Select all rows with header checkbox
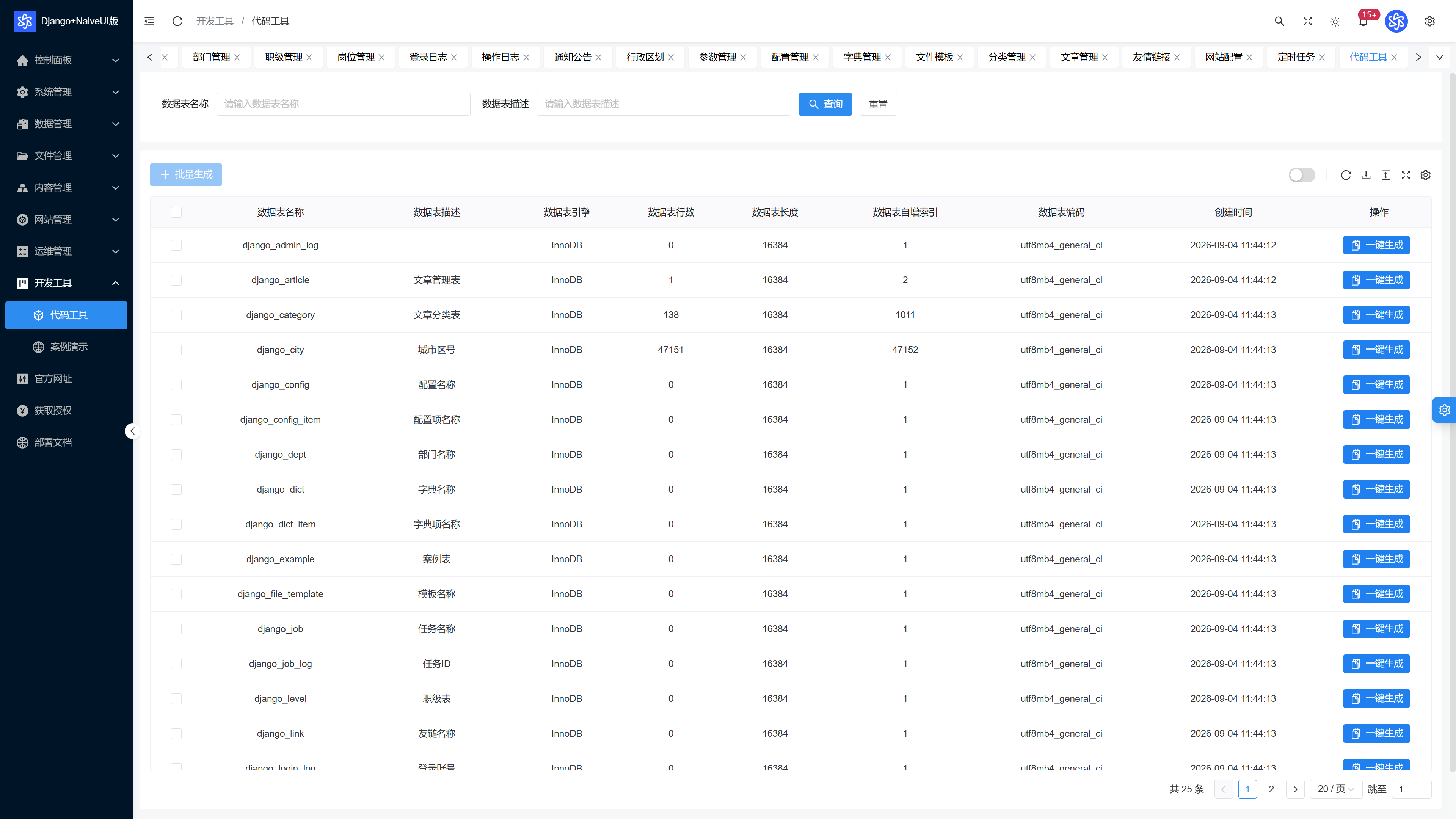The height and width of the screenshot is (819, 1456). tap(176, 212)
